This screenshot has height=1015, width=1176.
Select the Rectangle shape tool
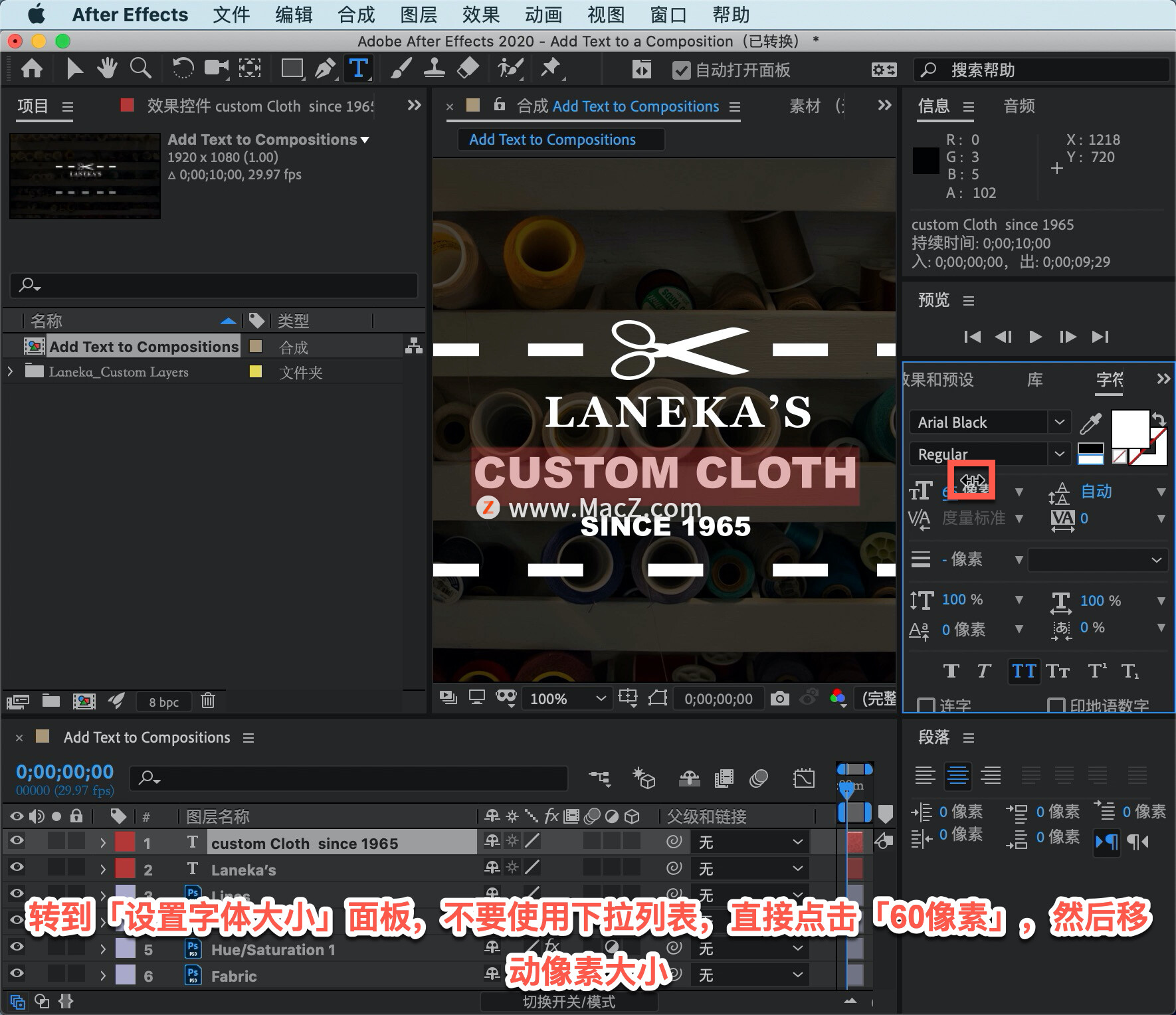292,68
